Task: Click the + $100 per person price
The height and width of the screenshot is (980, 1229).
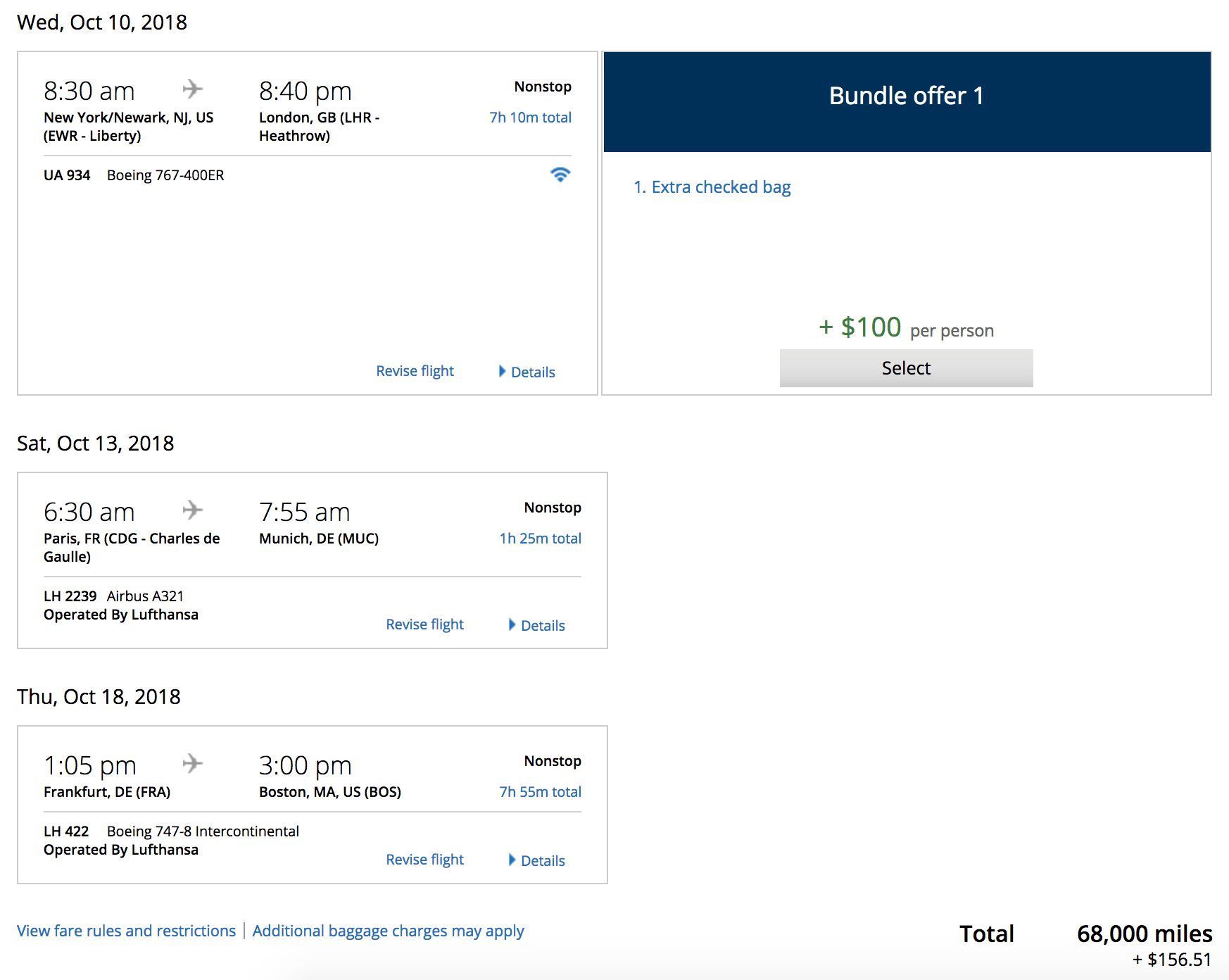Action: point(906,328)
